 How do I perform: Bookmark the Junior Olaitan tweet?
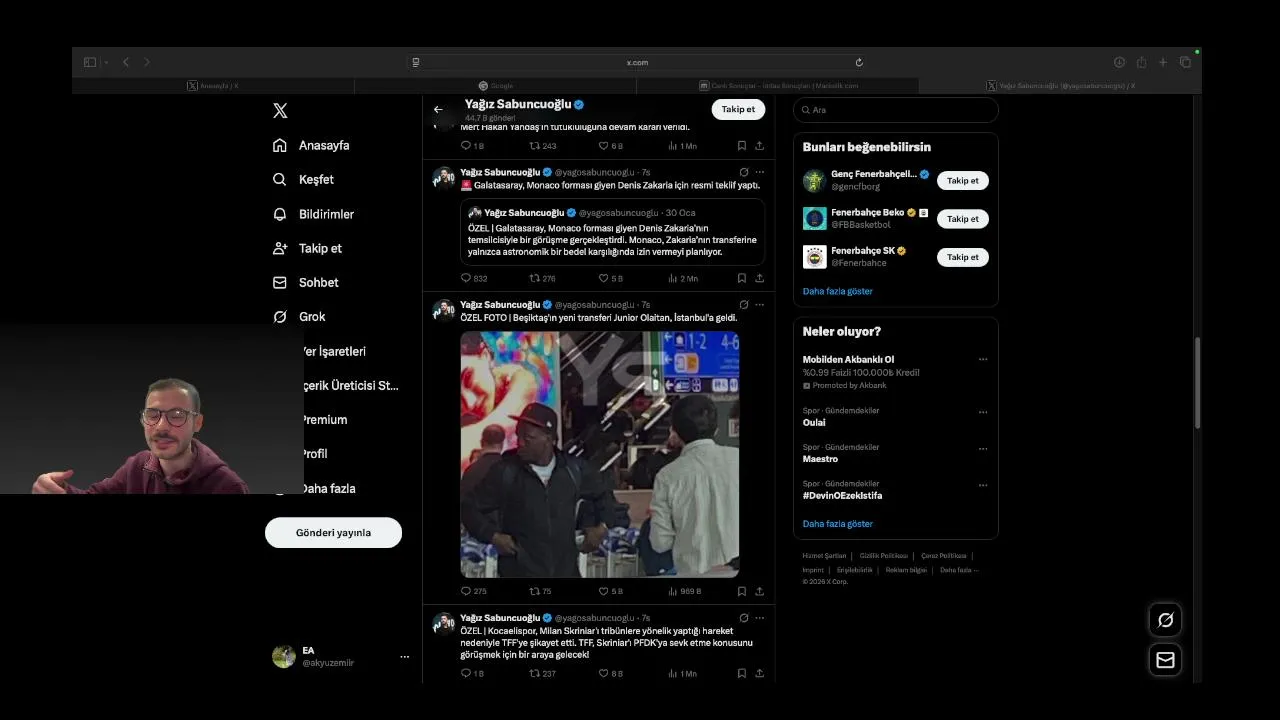[x=741, y=591]
